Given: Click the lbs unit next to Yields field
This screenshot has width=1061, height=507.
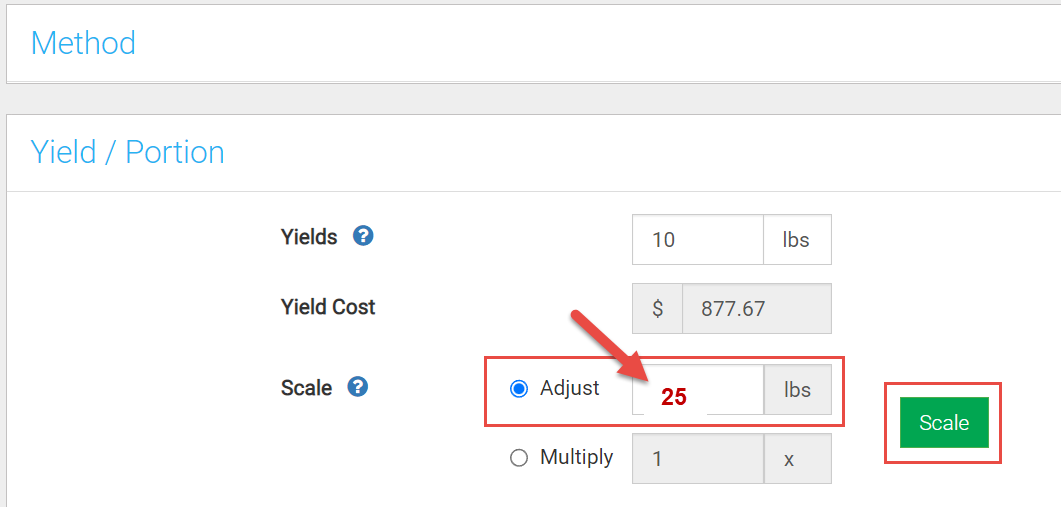Looking at the screenshot, I should pyautogui.click(x=796, y=240).
